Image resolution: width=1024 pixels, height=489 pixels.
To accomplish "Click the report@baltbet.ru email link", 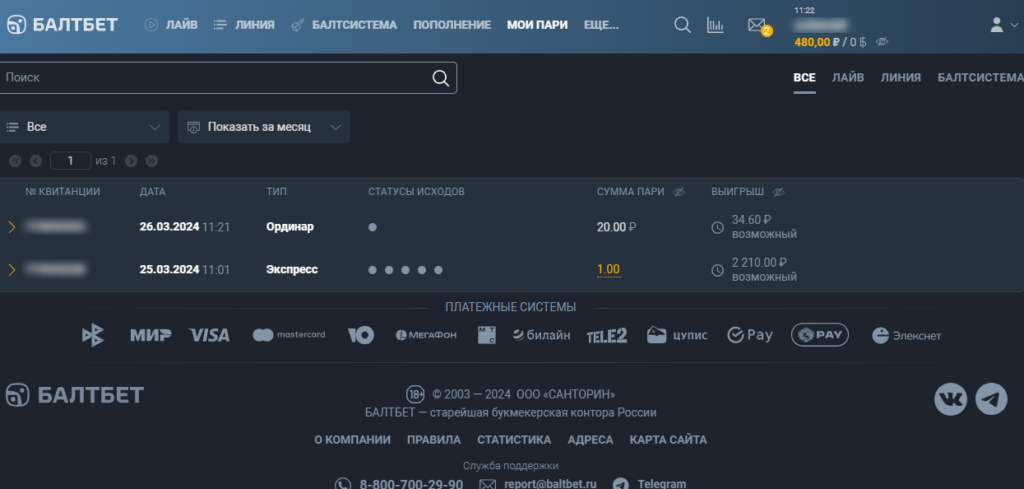I will click(551, 484).
